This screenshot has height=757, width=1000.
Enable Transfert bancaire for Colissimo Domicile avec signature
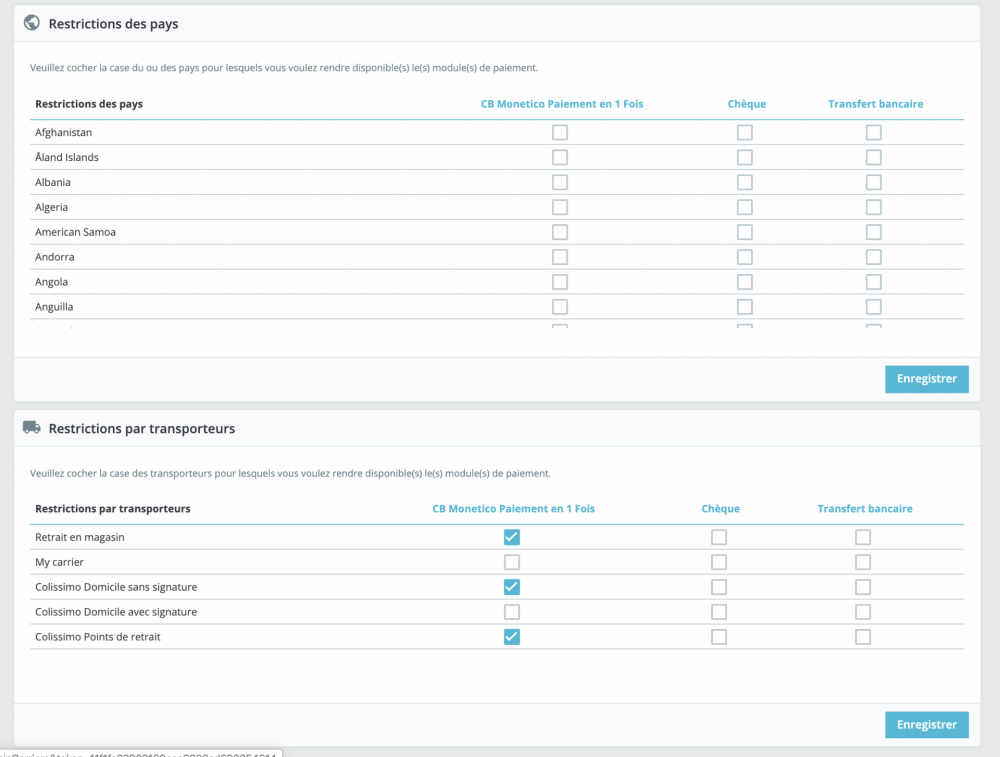(863, 612)
